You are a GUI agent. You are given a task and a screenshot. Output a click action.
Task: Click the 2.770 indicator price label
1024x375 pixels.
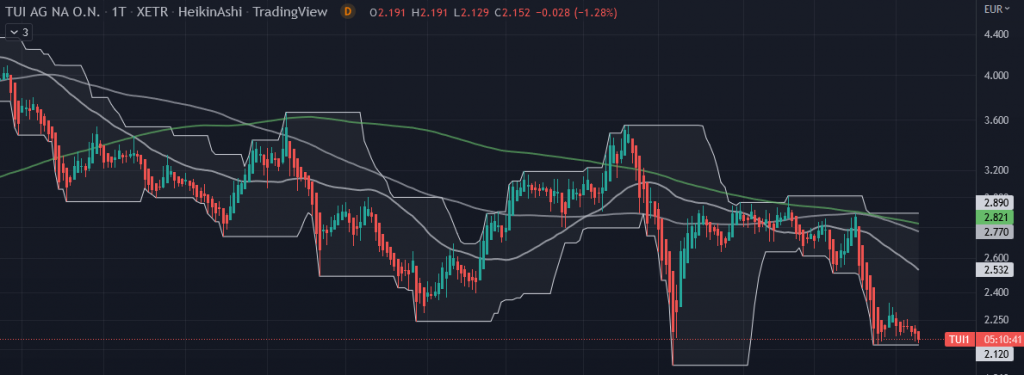coord(993,231)
